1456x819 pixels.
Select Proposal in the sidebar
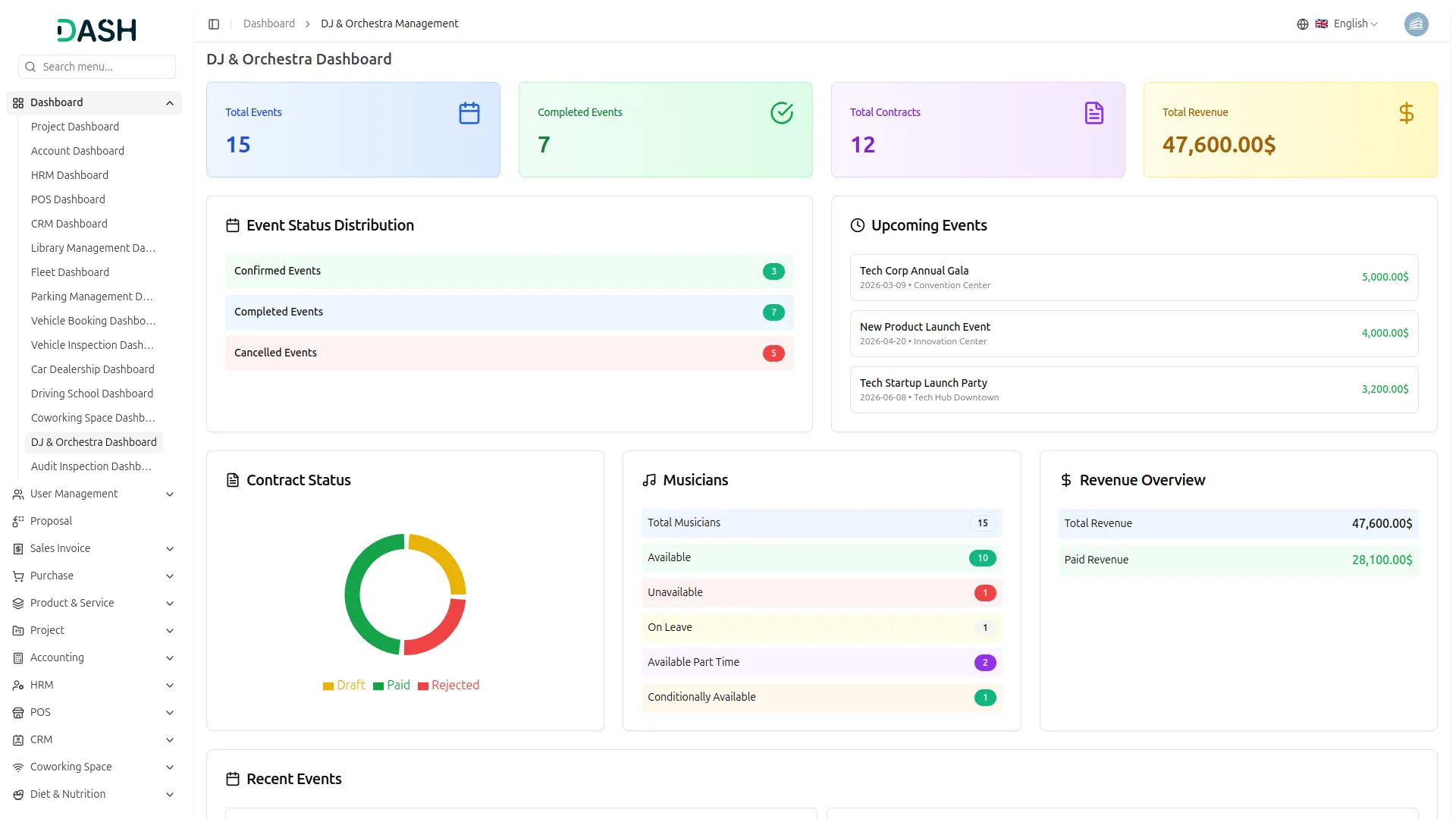point(51,522)
